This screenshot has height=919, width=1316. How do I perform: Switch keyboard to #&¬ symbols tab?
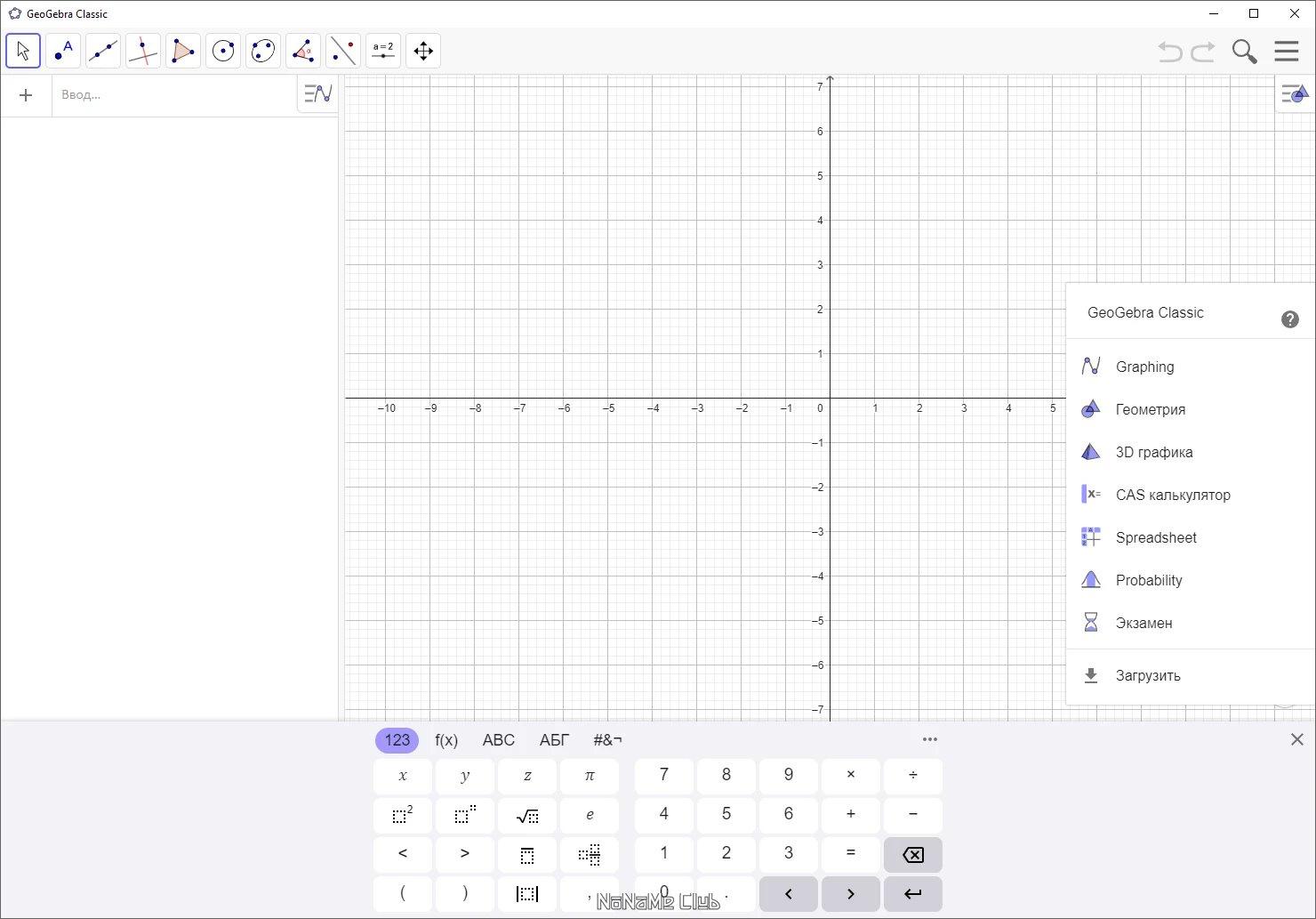(x=607, y=740)
